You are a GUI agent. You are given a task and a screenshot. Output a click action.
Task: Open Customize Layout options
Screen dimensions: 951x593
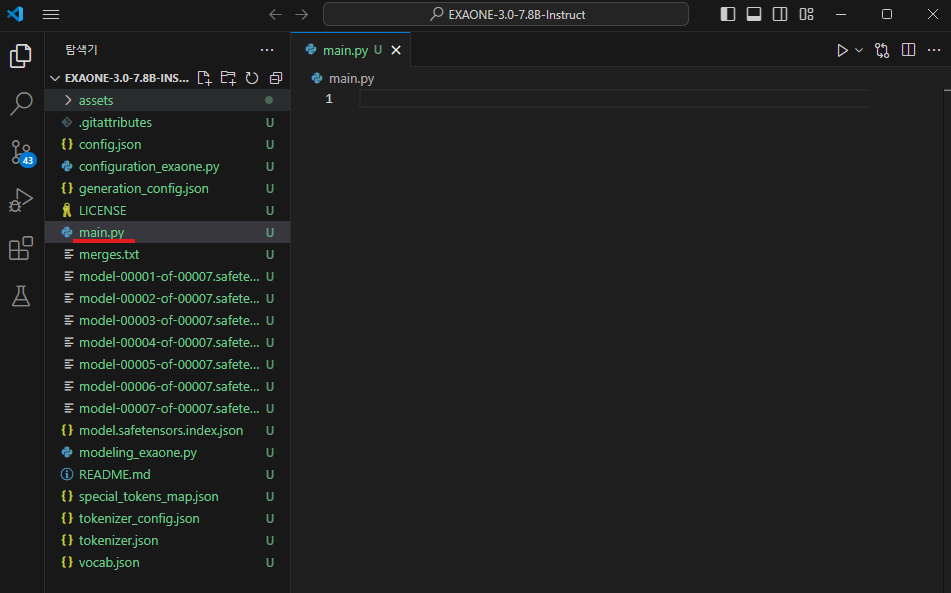806,15
